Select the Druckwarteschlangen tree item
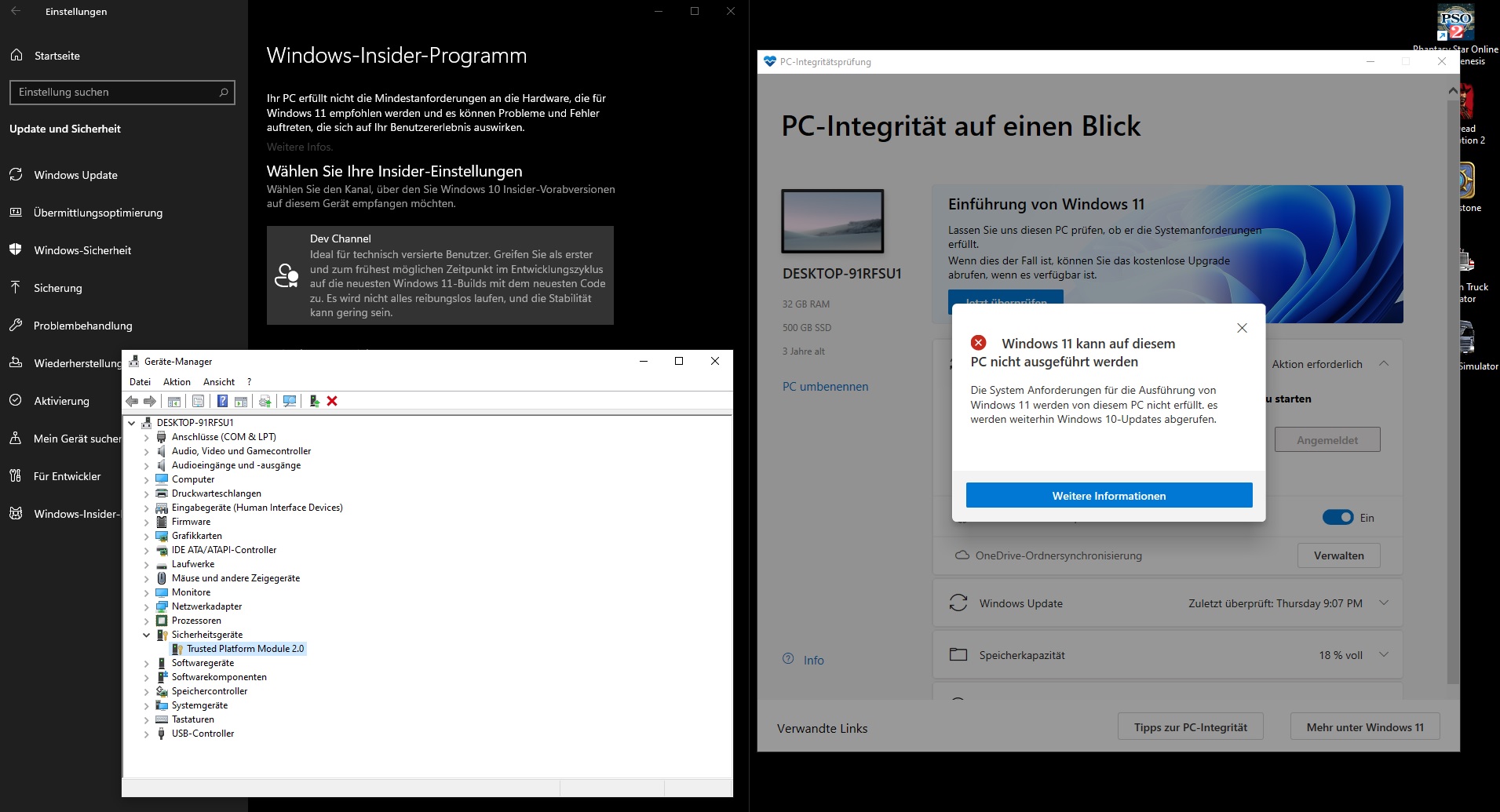The image size is (1500, 812). [216, 493]
